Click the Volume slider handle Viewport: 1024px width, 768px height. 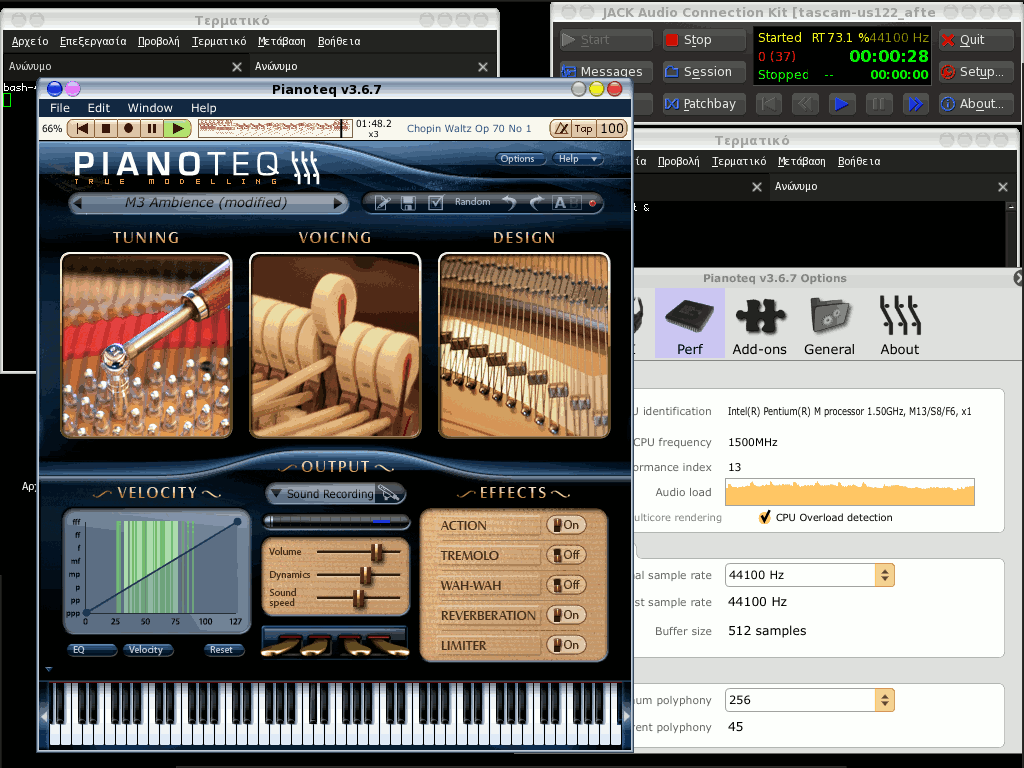(x=377, y=552)
